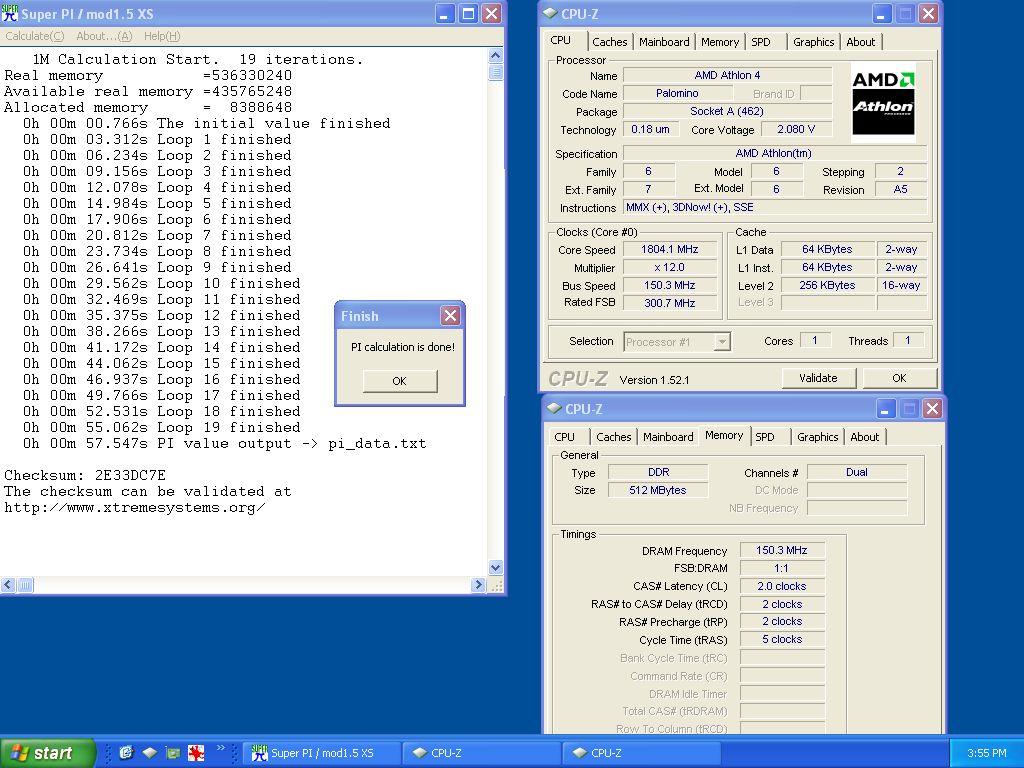Viewport: 1024px width, 768px height.
Task: Click the Channels # value Dual
Action: click(x=856, y=472)
